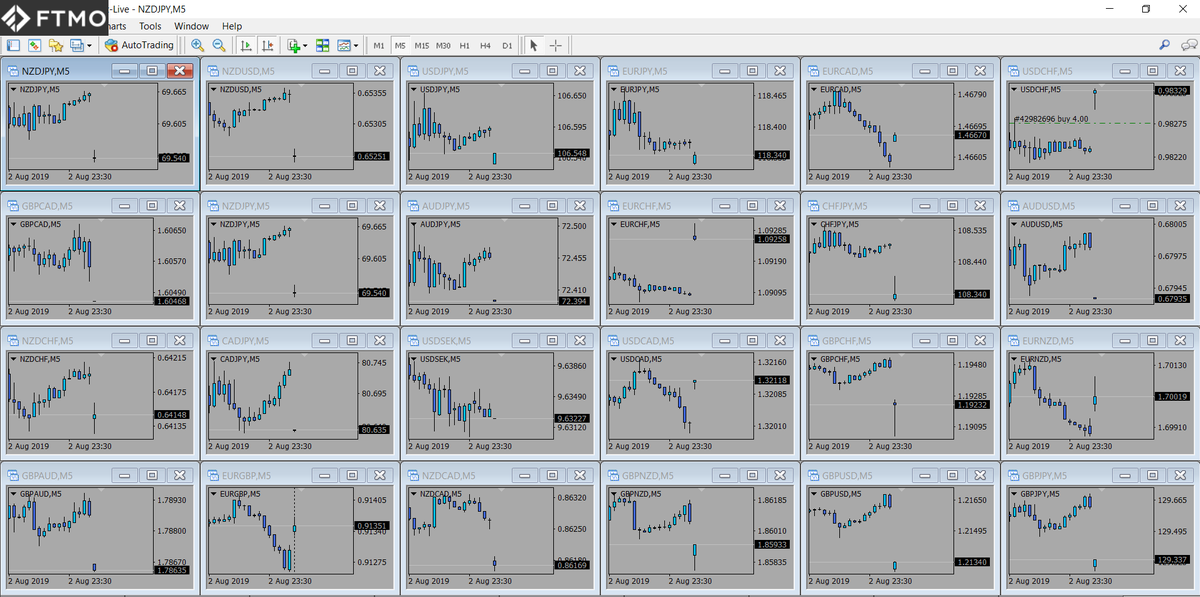
Task: Open the Terminal panel toolbar icon
Action: [x=76, y=45]
